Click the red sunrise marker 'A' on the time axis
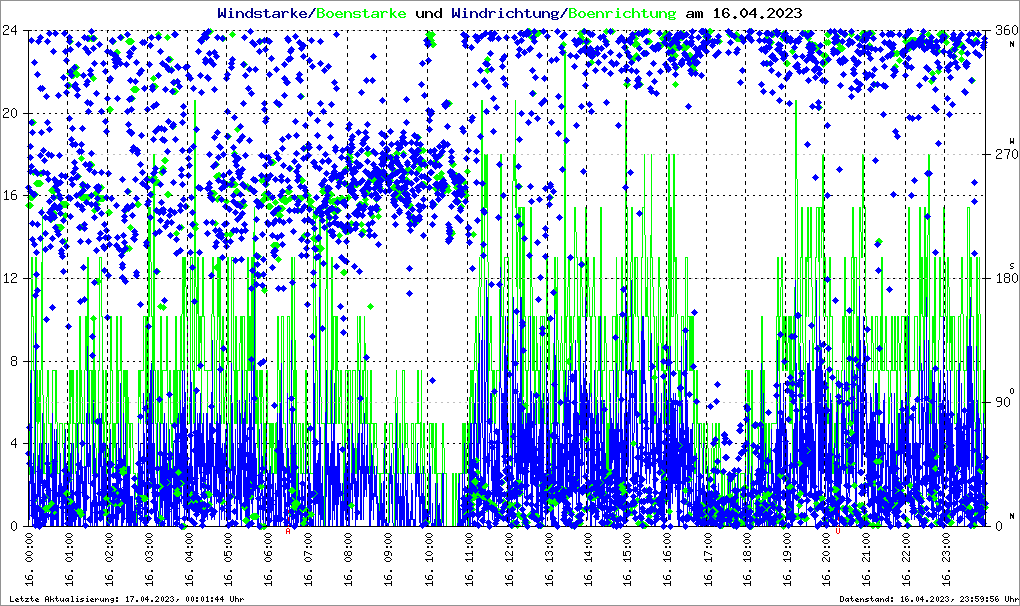Screen dimensions: 1020x606 288,531
